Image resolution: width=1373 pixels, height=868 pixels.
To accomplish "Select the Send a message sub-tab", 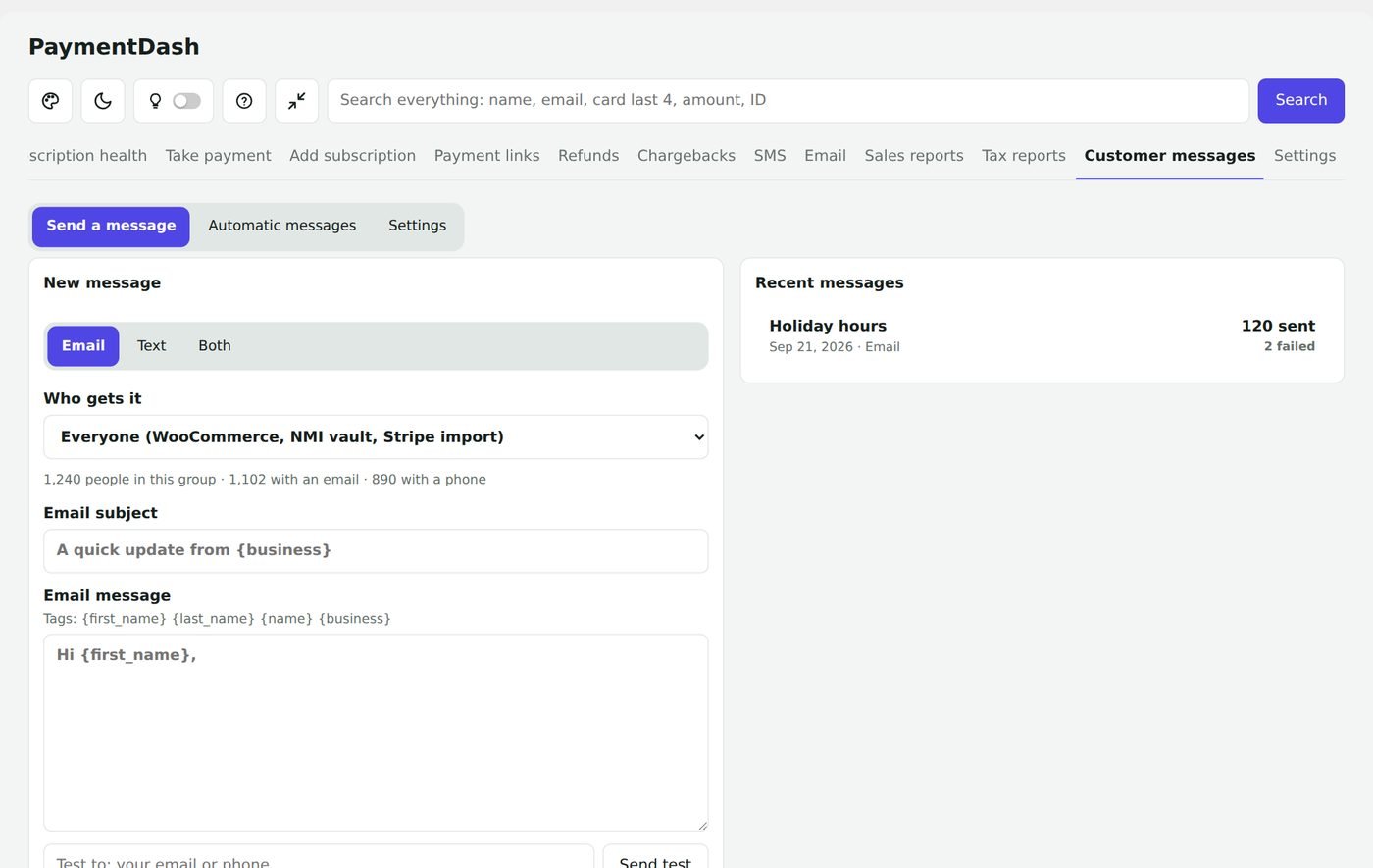I will (x=111, y=227).
